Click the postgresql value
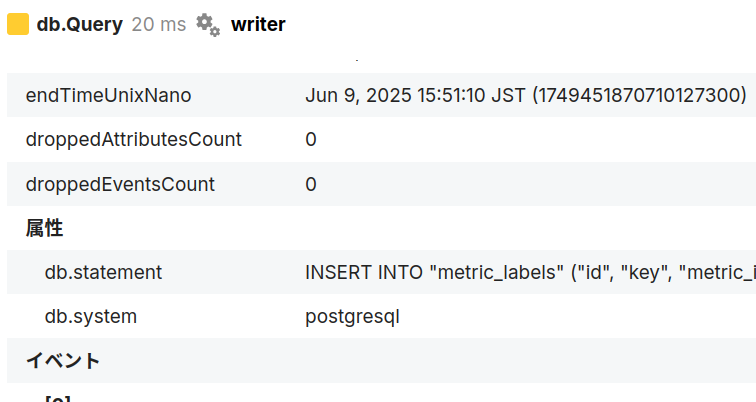The width and height of the screenshot is (756, 402). [352, 317]
